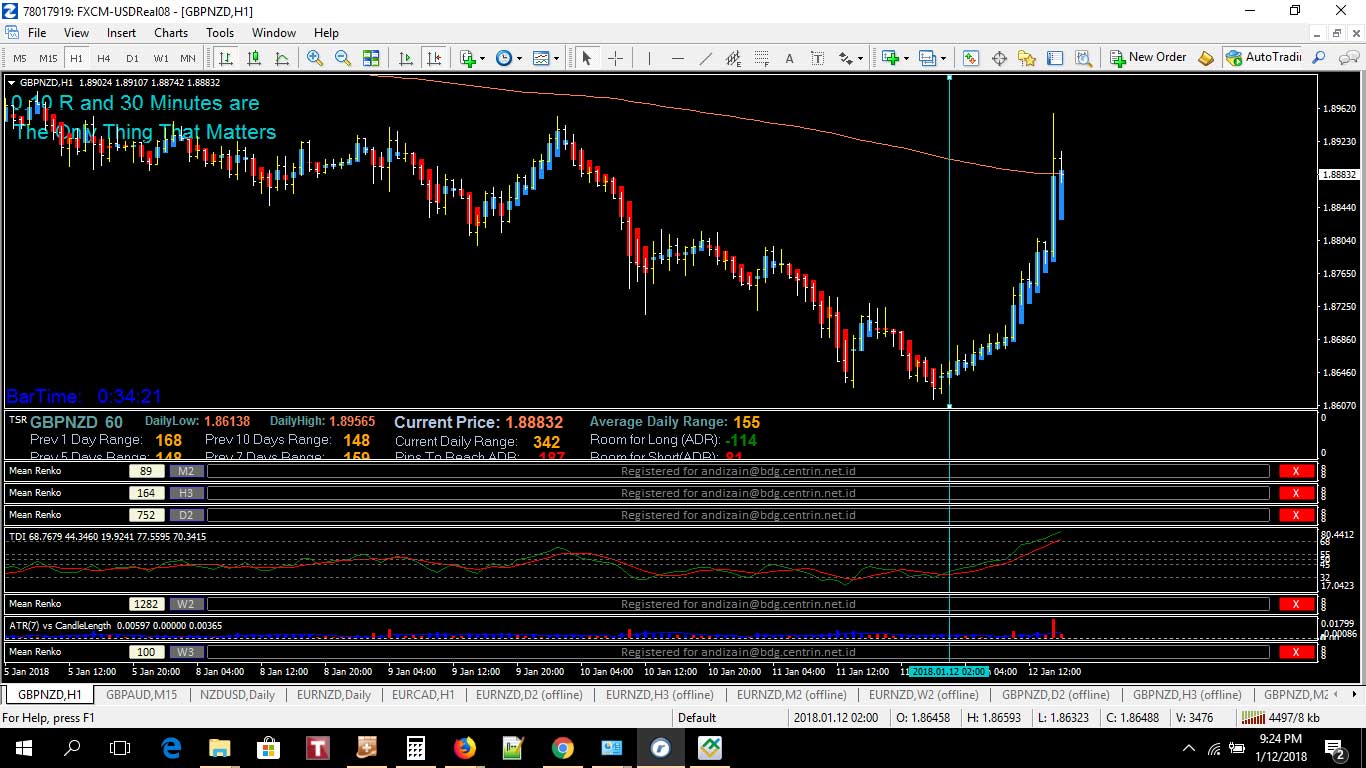This screenshot has width=1366, height=768.
Task: Switch to line chart display
Action: pyautogui.click(x=282, y=58)
